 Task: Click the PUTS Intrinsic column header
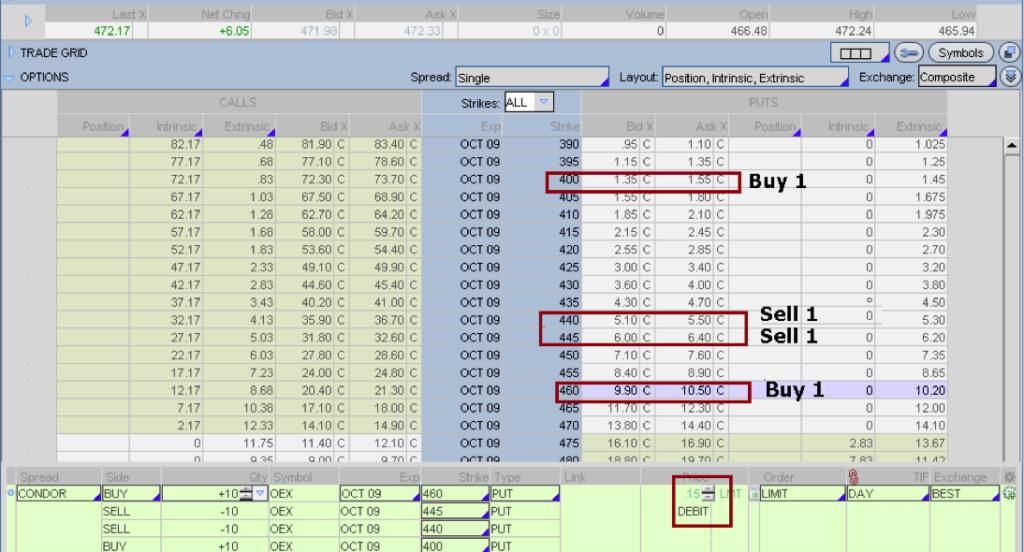[x=838, y=126]
